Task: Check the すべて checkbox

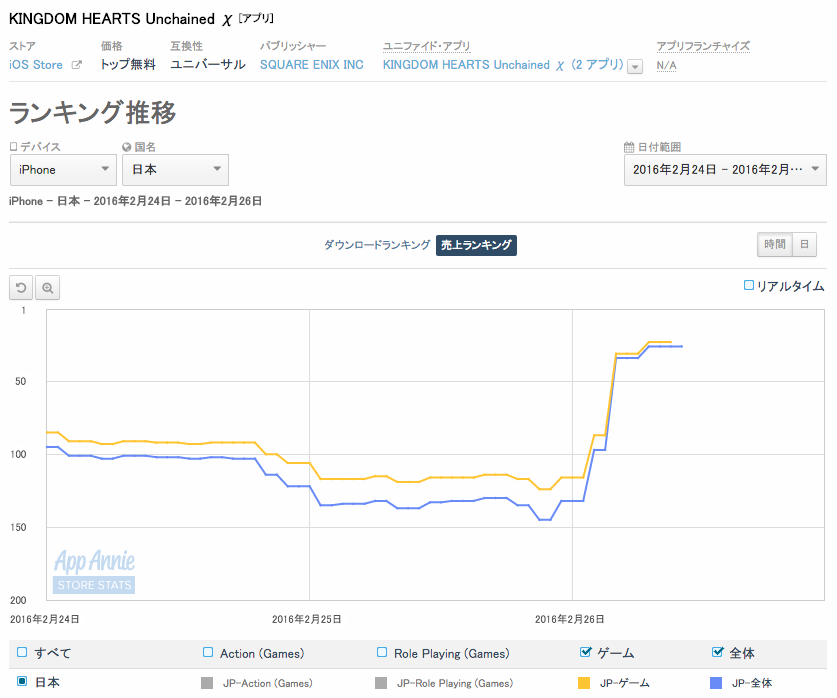Action: click(22, 652)
